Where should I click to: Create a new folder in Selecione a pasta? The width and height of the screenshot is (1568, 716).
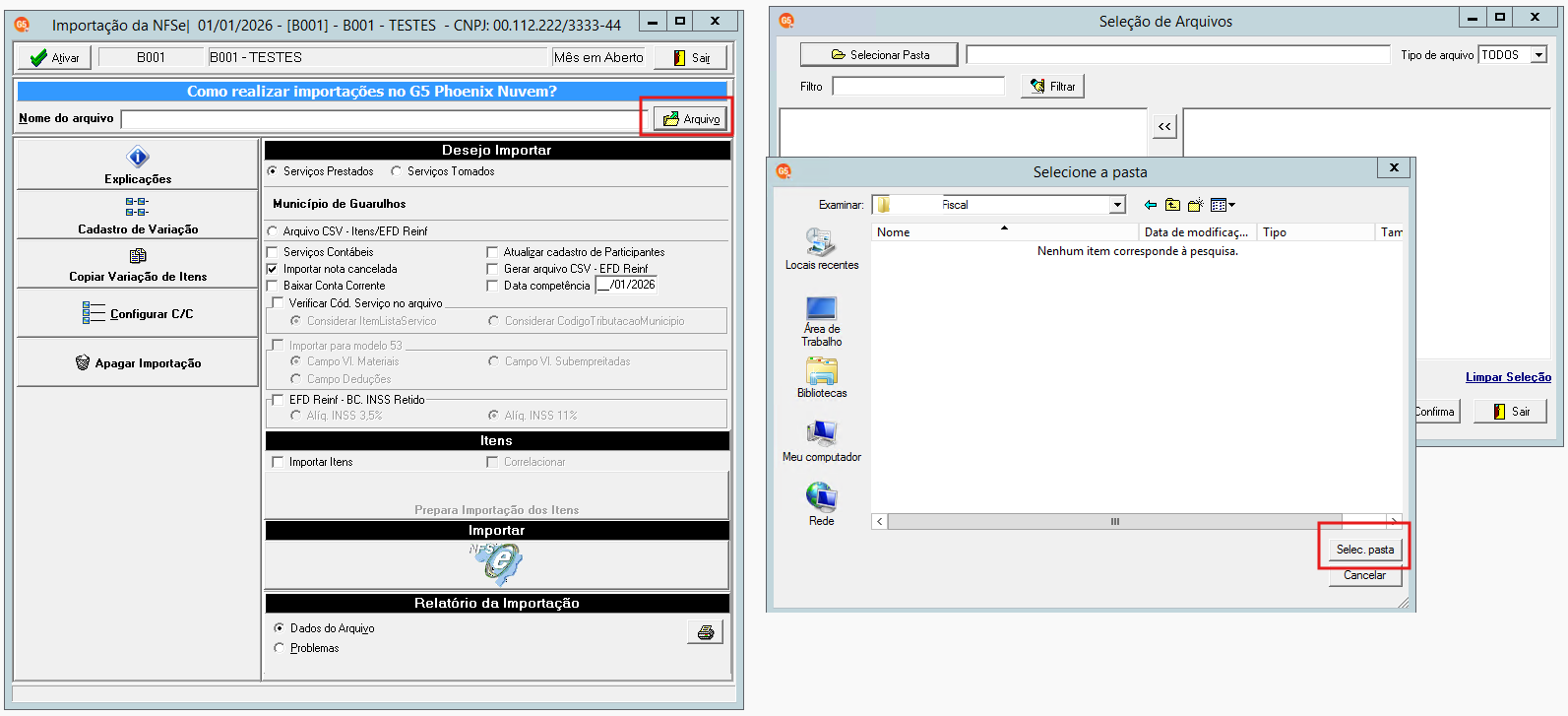click(x=1195, y=205)
